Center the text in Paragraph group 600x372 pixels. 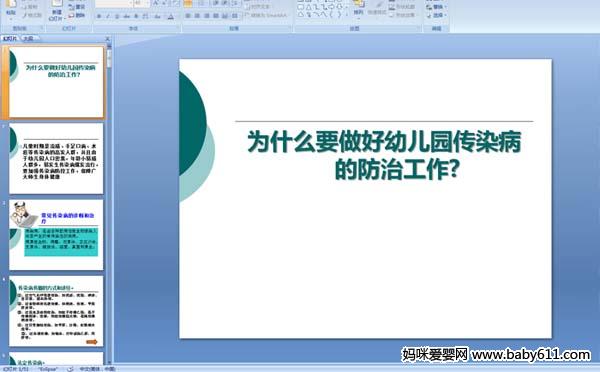point(197,16)
